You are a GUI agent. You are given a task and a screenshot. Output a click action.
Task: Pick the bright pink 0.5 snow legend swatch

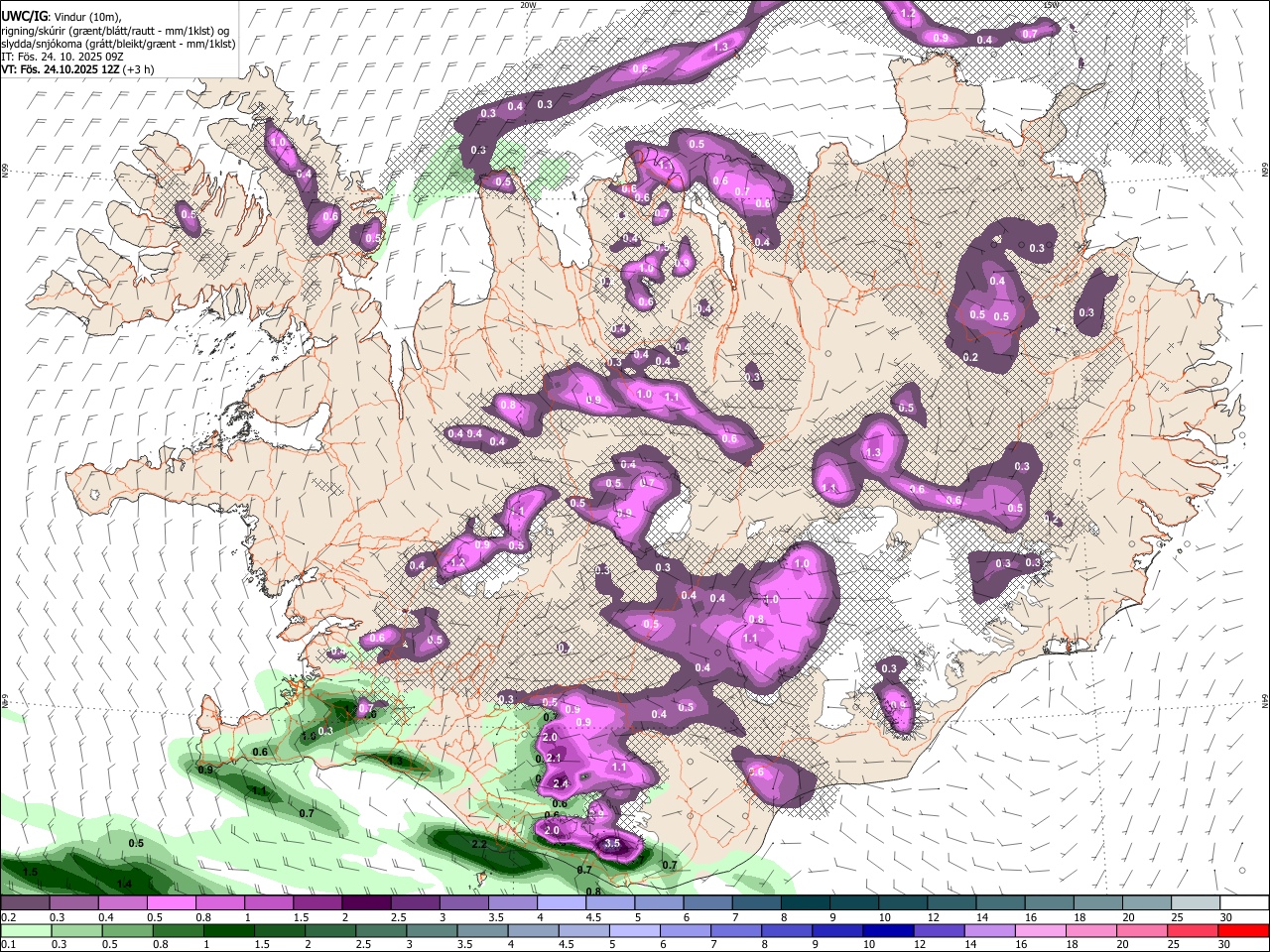(171, 902)
